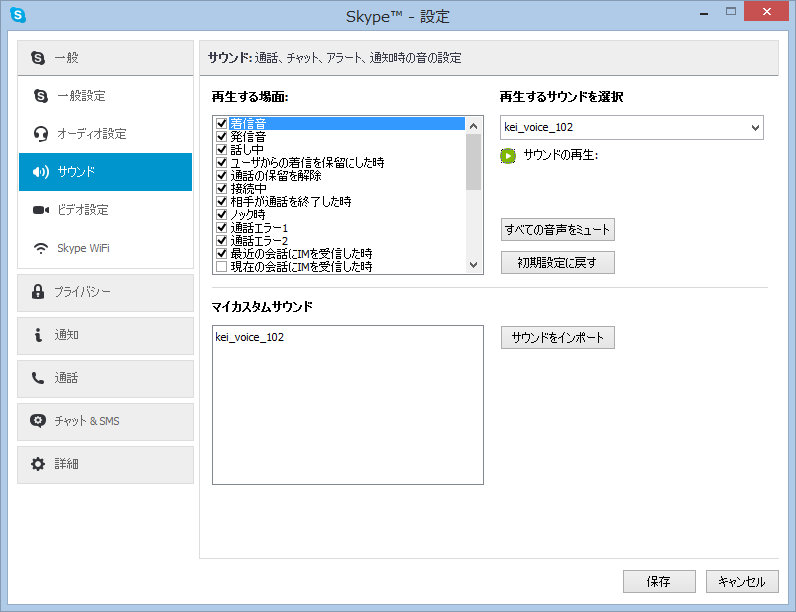Click the 初期設定に戻す button
Viewport: 796px width, 612px height.
[557, 263]
